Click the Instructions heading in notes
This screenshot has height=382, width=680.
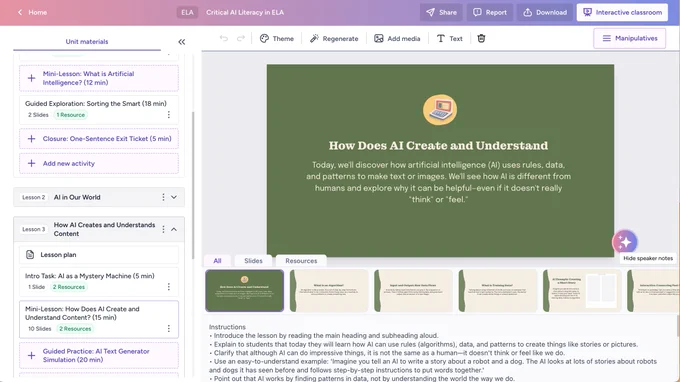(227, 327)
